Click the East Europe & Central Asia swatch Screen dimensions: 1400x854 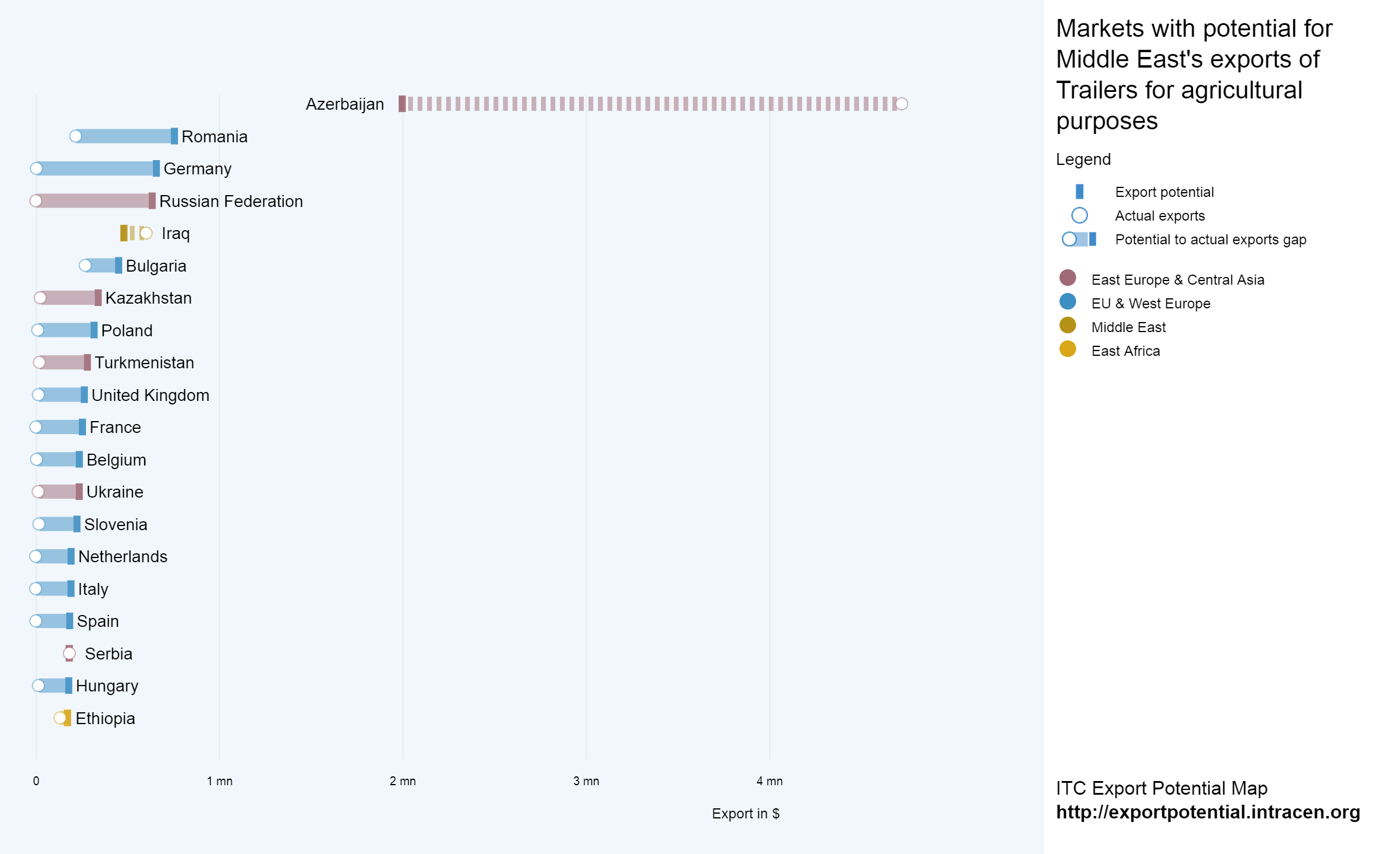click(x=1067, y=278)
